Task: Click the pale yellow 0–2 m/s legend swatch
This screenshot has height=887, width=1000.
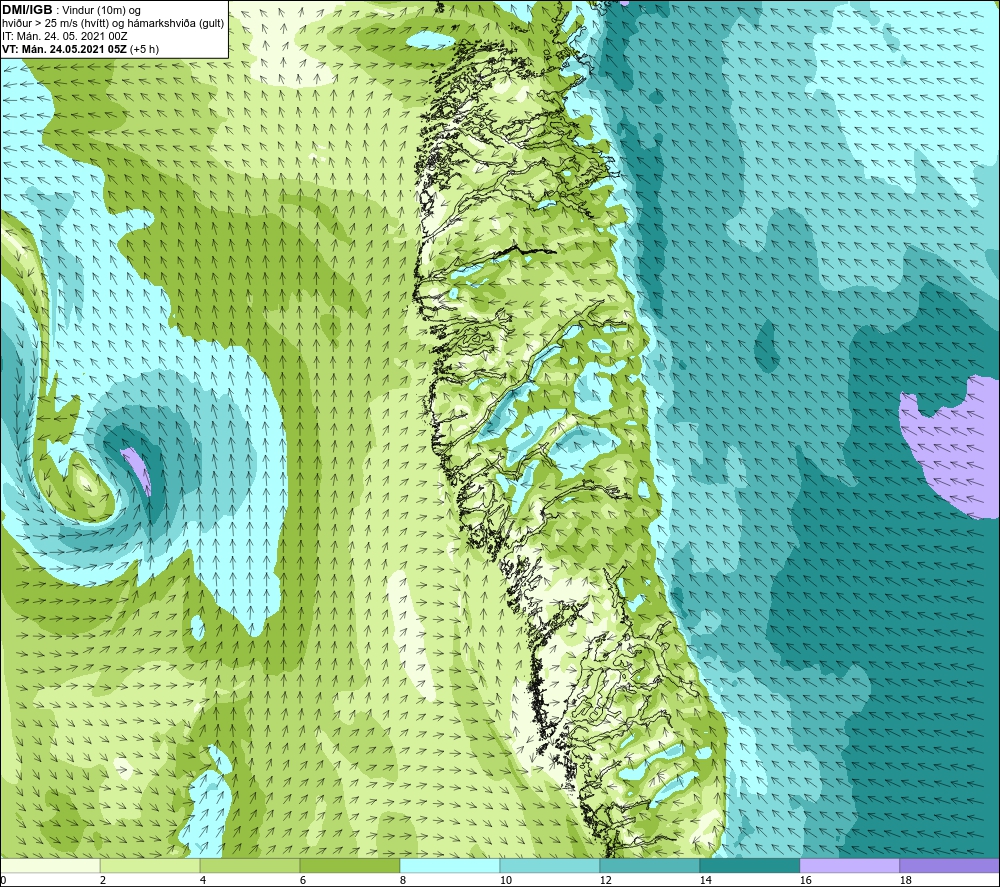Action: pos(50,865)
